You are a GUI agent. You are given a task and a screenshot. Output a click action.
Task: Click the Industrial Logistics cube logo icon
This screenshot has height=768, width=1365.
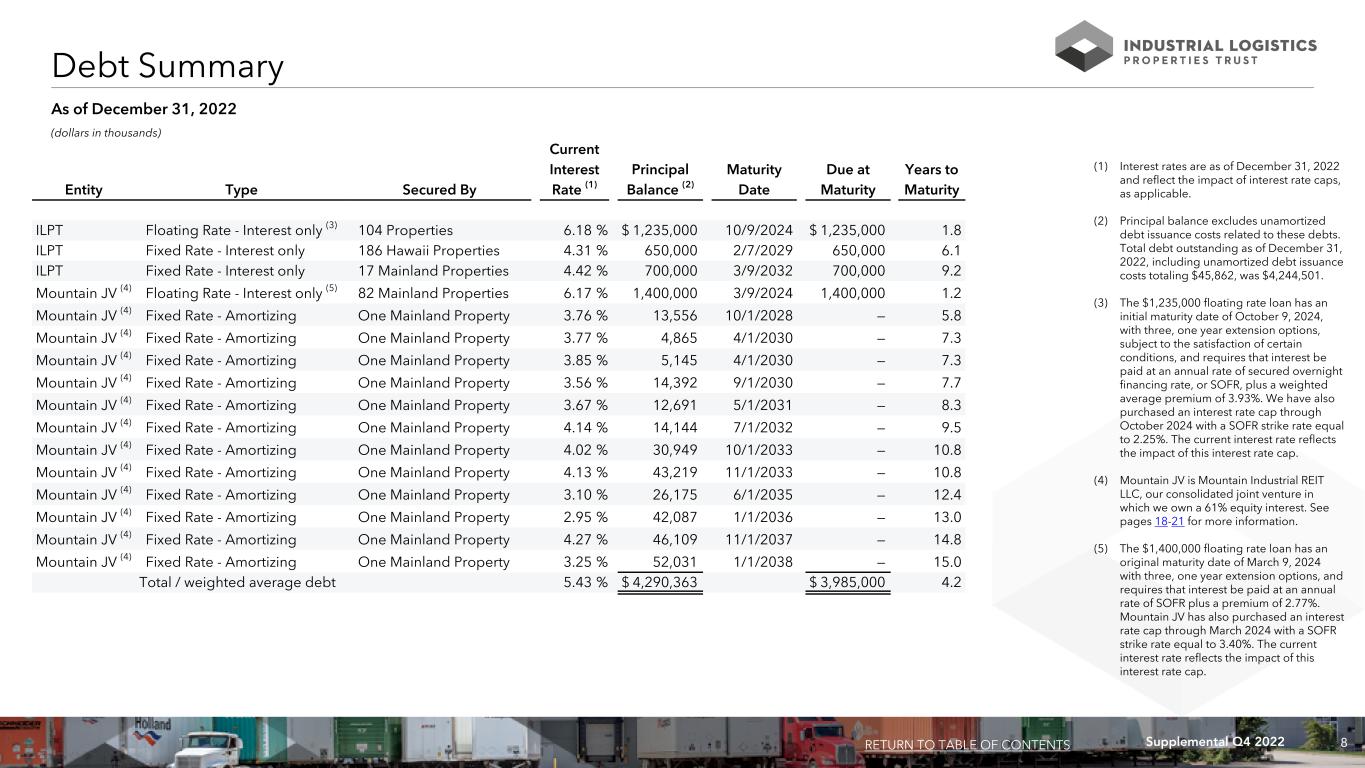1083,46
